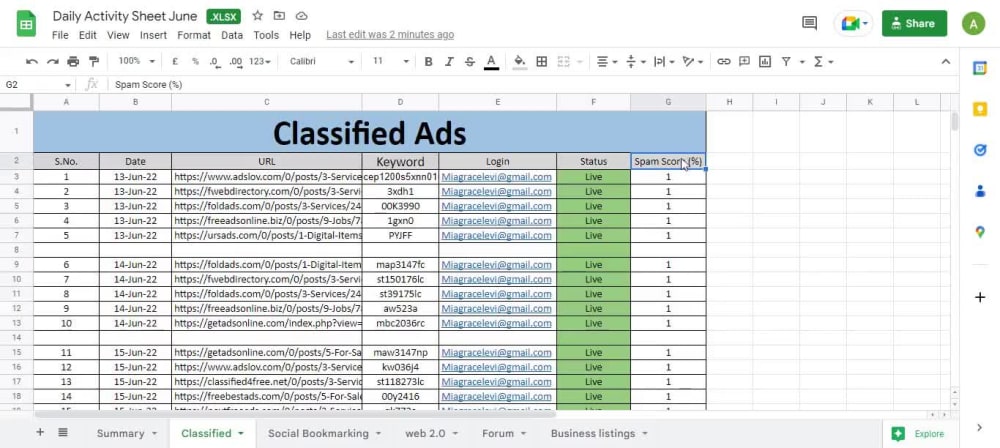Open text rotation dropdown

(x=693, y=62)
